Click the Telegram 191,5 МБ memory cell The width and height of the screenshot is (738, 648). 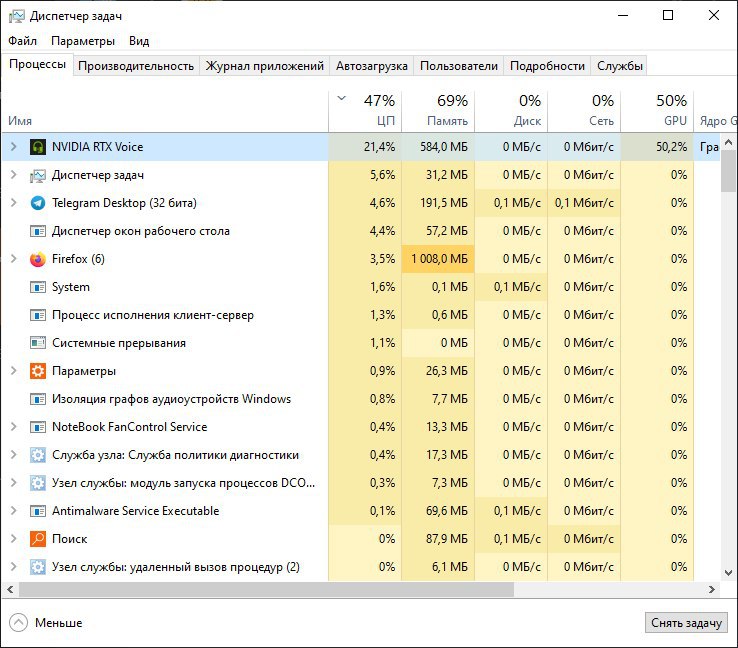438,203
